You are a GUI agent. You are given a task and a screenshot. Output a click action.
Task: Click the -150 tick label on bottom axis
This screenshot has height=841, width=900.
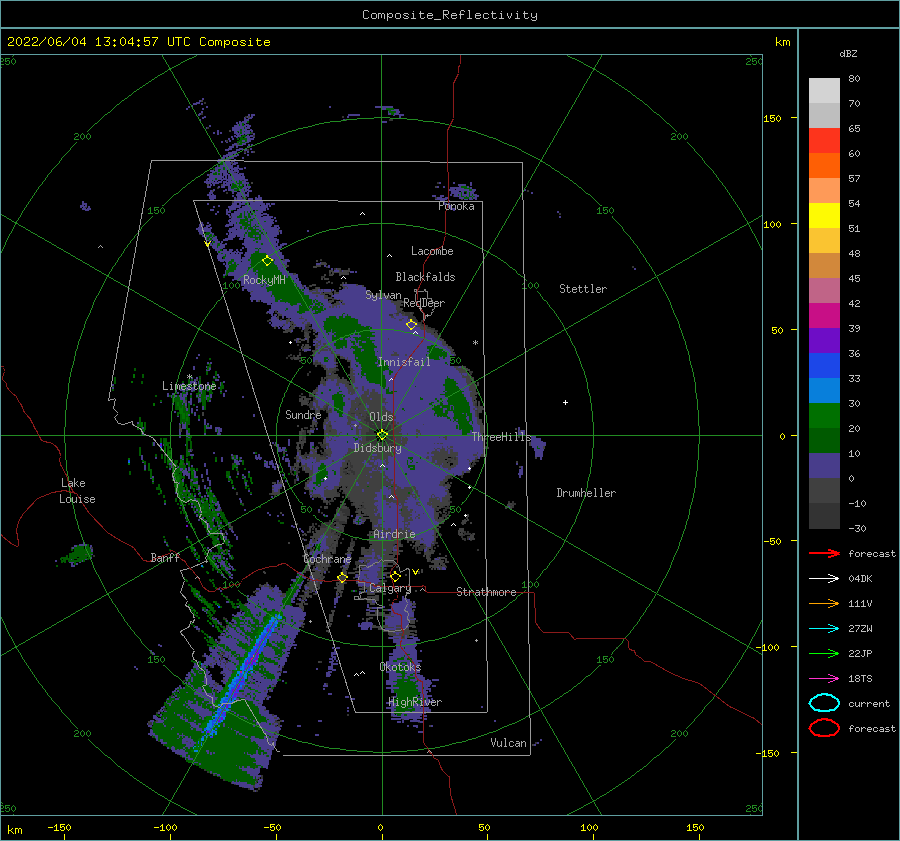59,827
